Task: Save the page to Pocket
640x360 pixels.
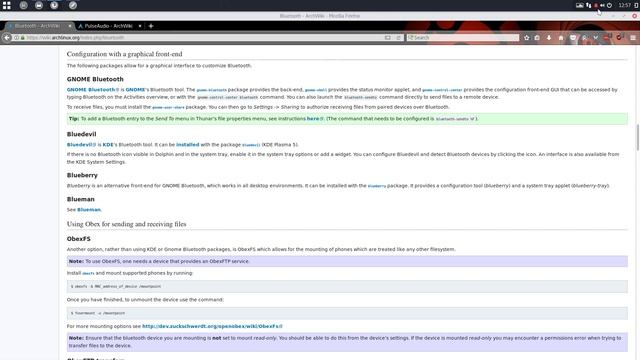Action: pyautogui.click(x=573, y=38)
